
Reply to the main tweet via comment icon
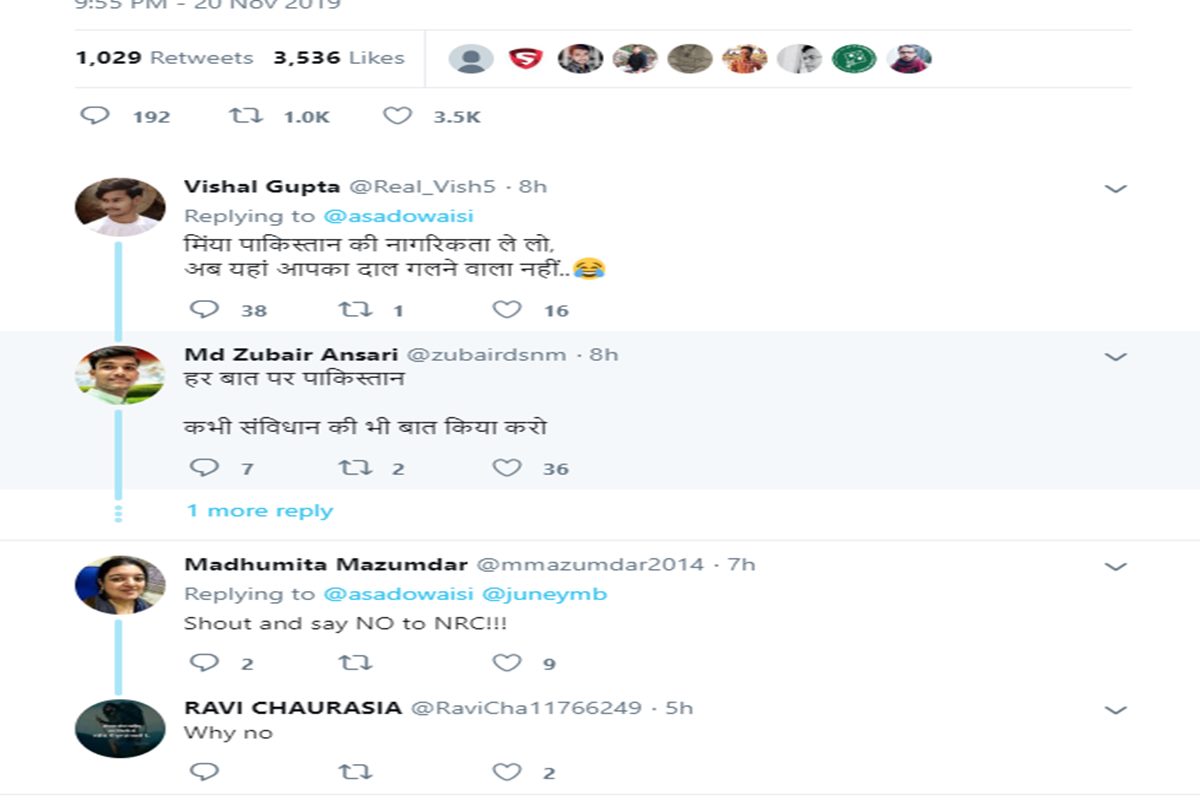pos(95,116)
